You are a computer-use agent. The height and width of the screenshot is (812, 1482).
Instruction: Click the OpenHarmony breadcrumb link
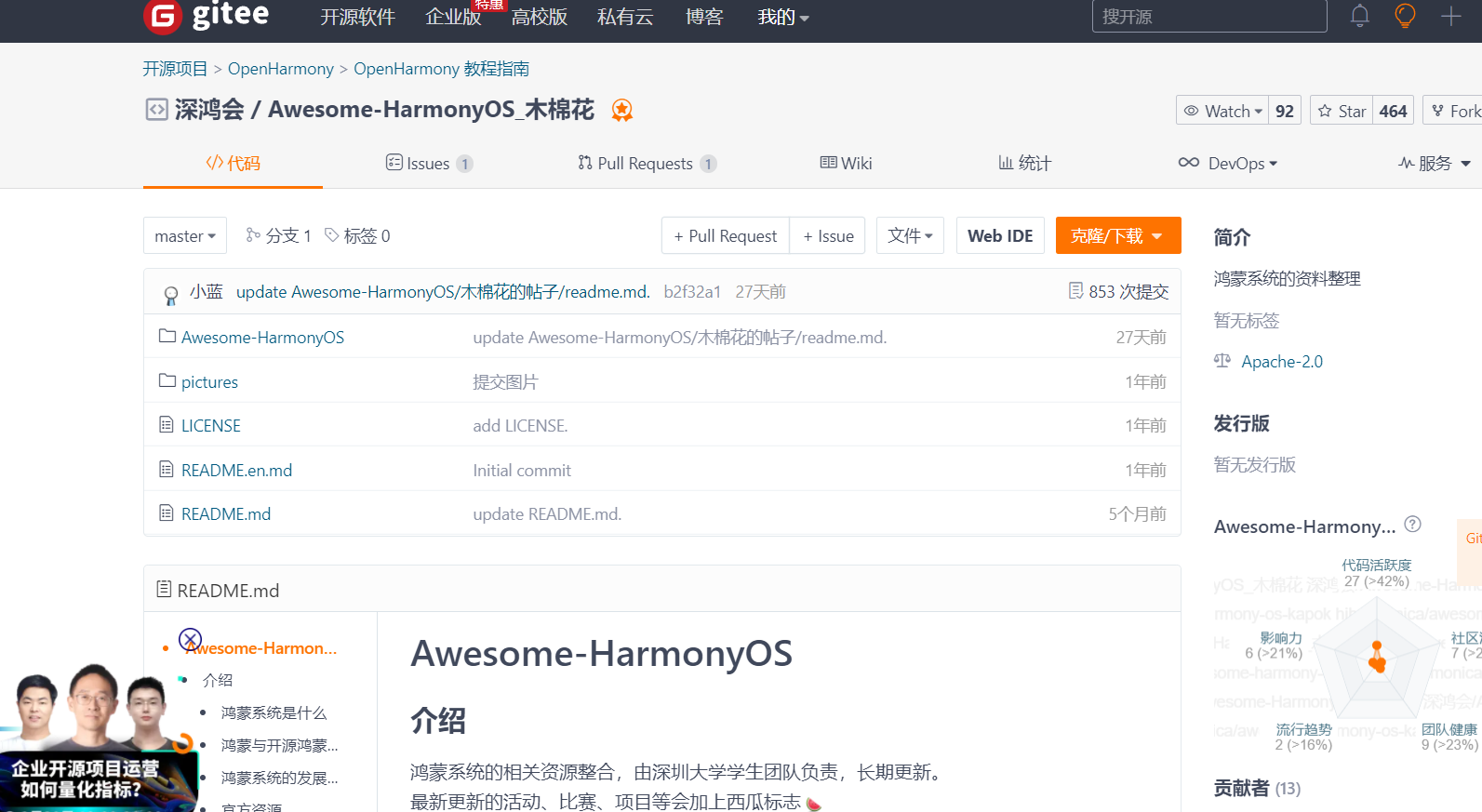click(x=281, y=69)
